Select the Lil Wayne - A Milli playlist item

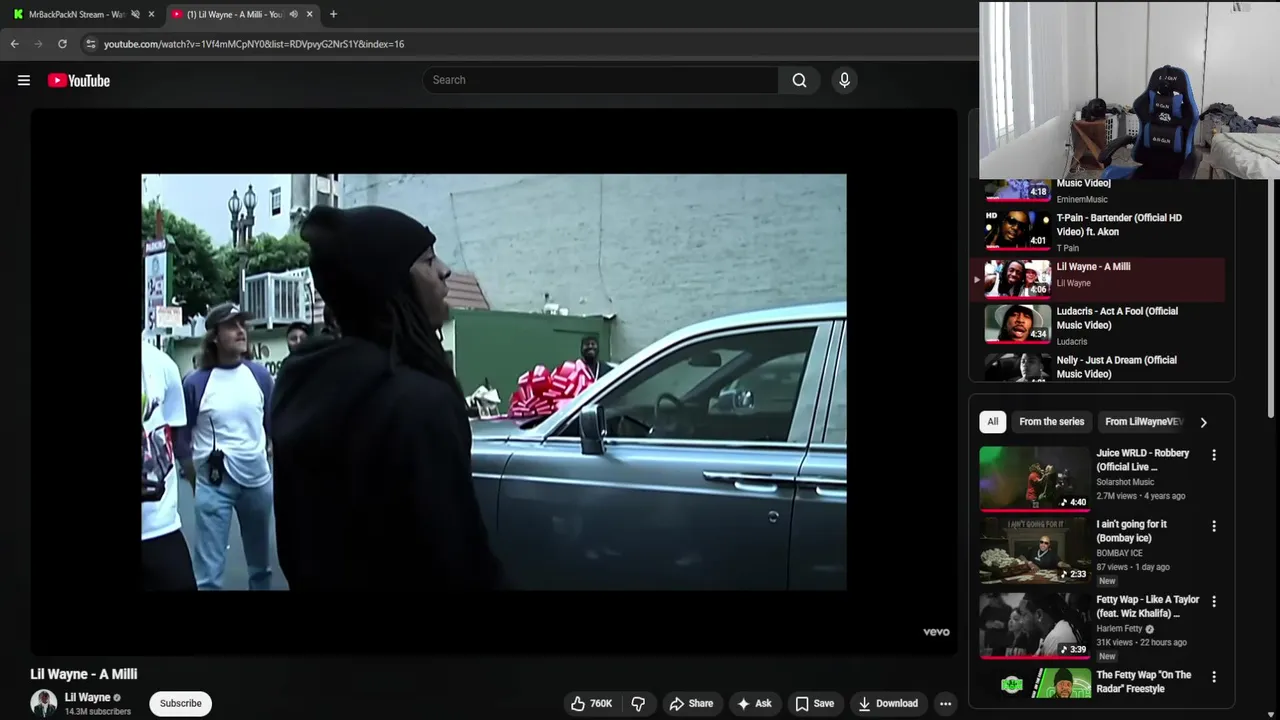pos(1100,279)
